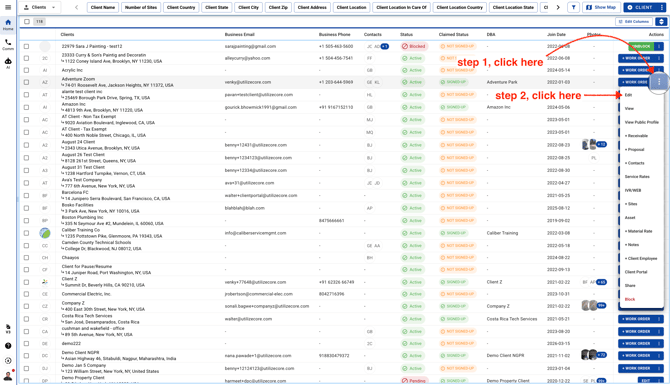670x385 pixels.
Task: Open the Clients module dropdown
Action: coord(39,7)
